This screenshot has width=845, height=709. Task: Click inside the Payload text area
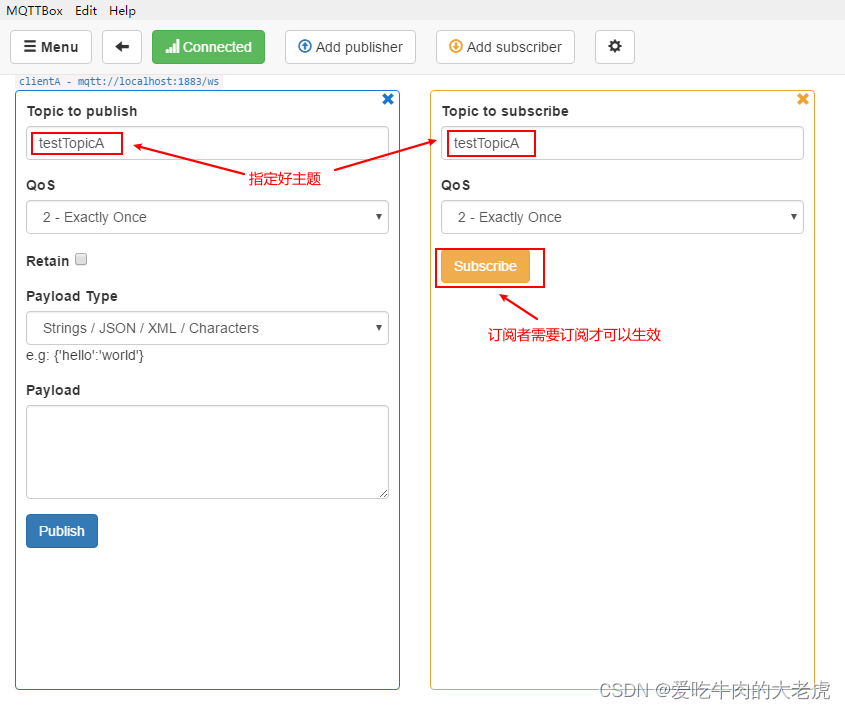pos(207,452)
